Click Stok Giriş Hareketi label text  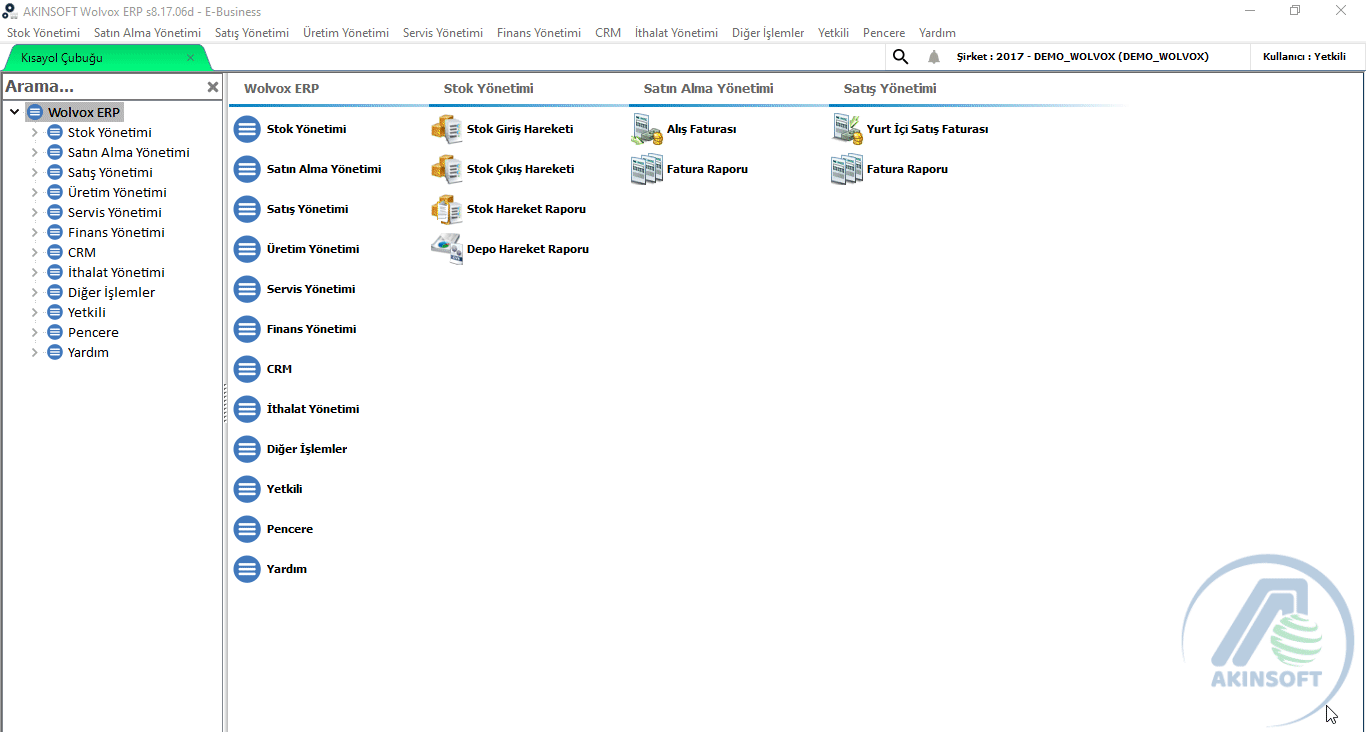[520, 129]
